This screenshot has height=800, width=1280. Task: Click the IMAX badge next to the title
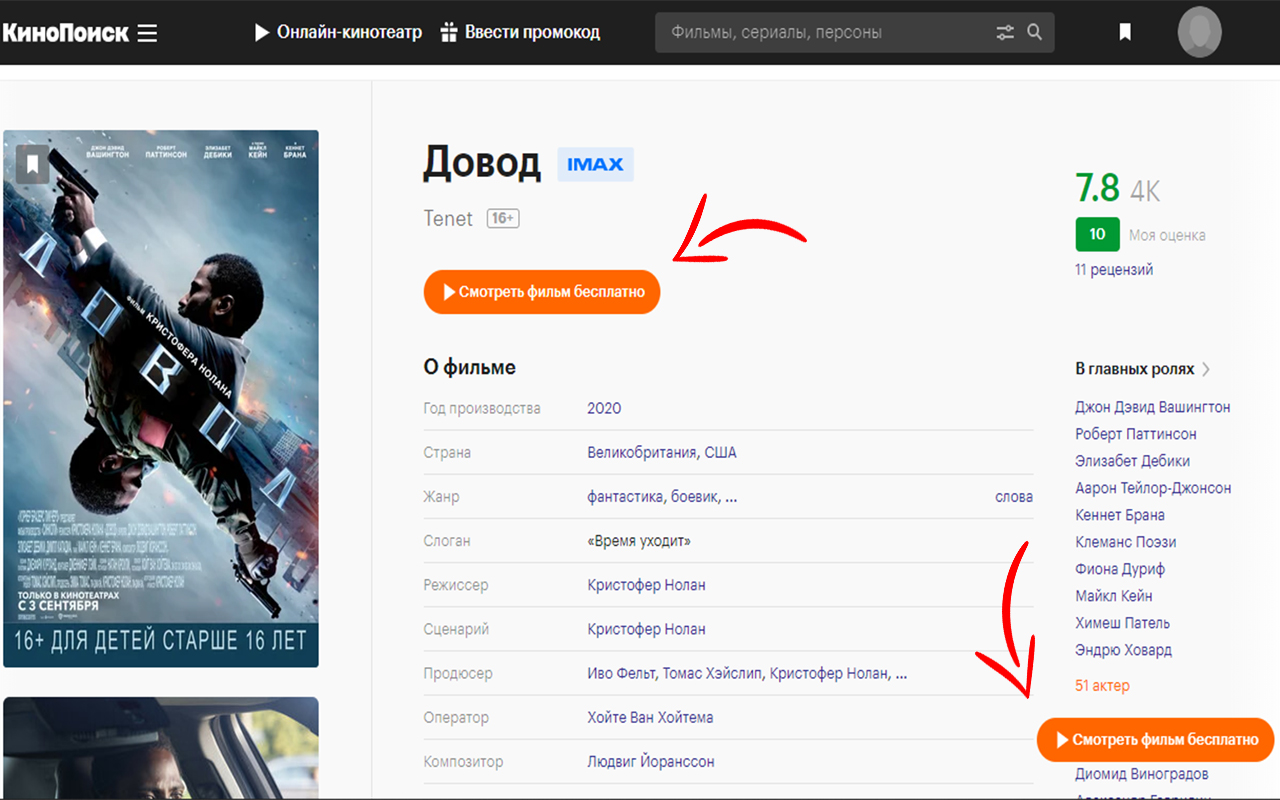pyautogui.click(x=595, y=164)
